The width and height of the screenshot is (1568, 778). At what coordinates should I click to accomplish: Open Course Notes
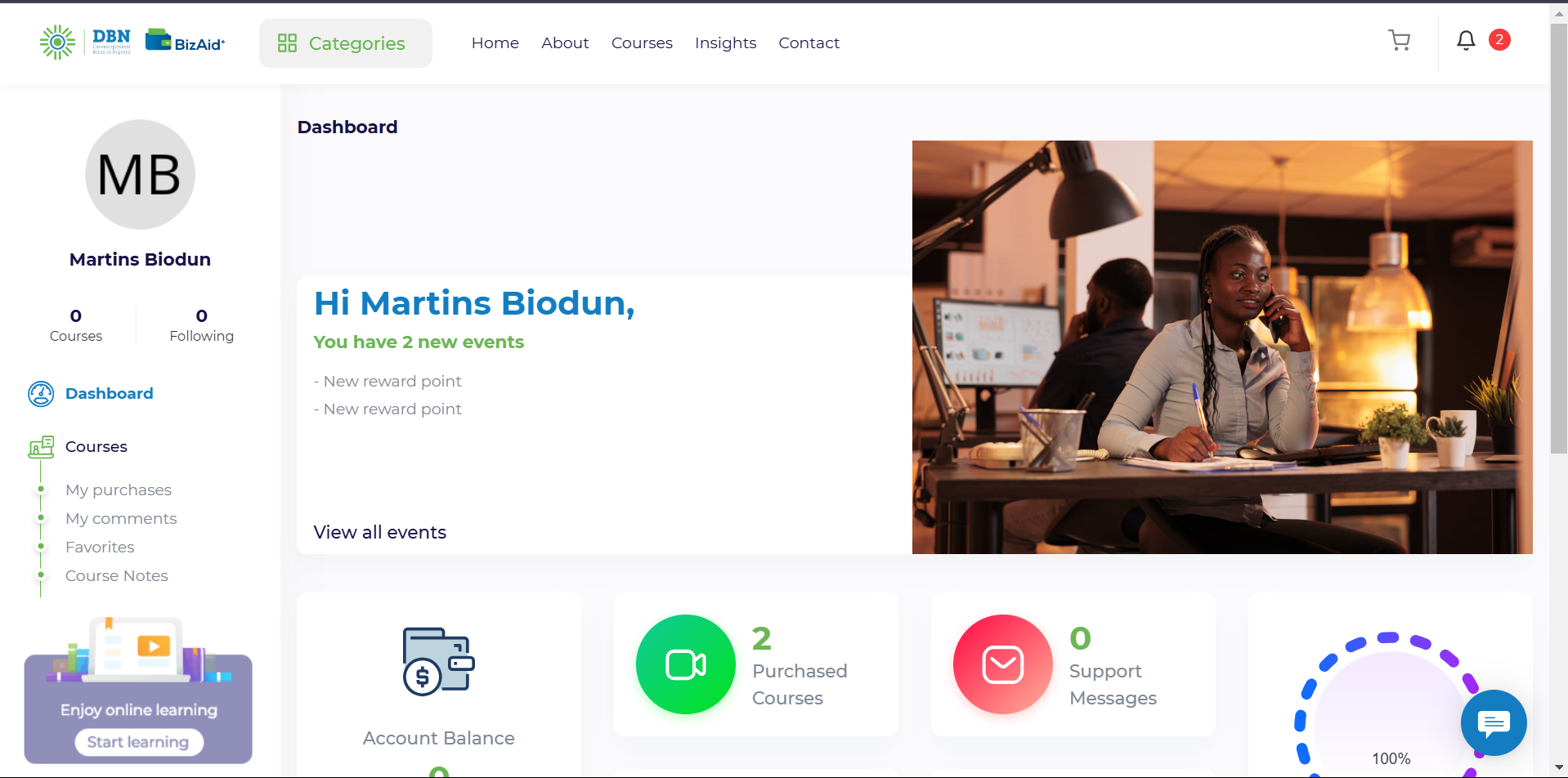click(117, 575)
